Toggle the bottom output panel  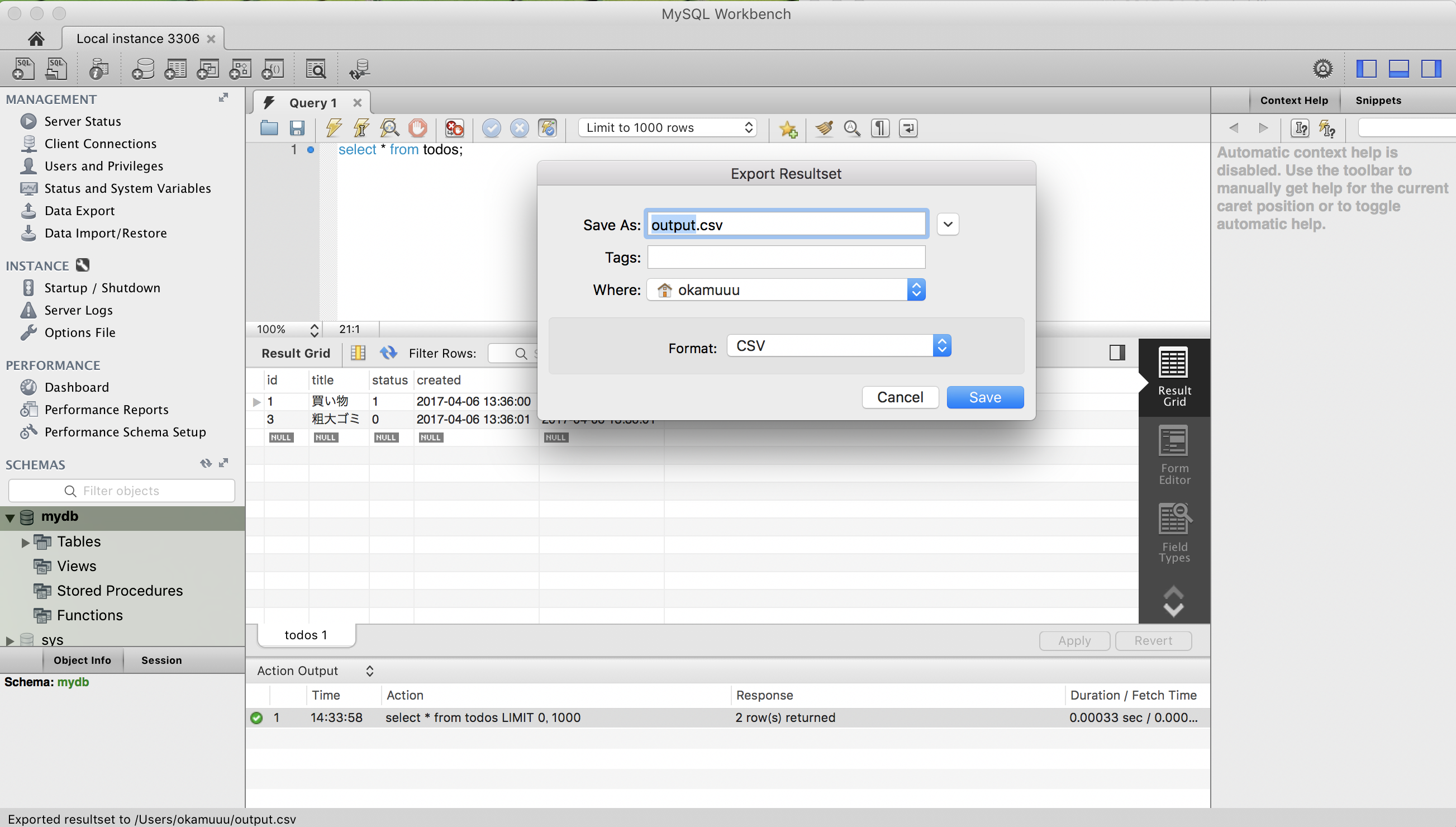tap(1398, 69)
